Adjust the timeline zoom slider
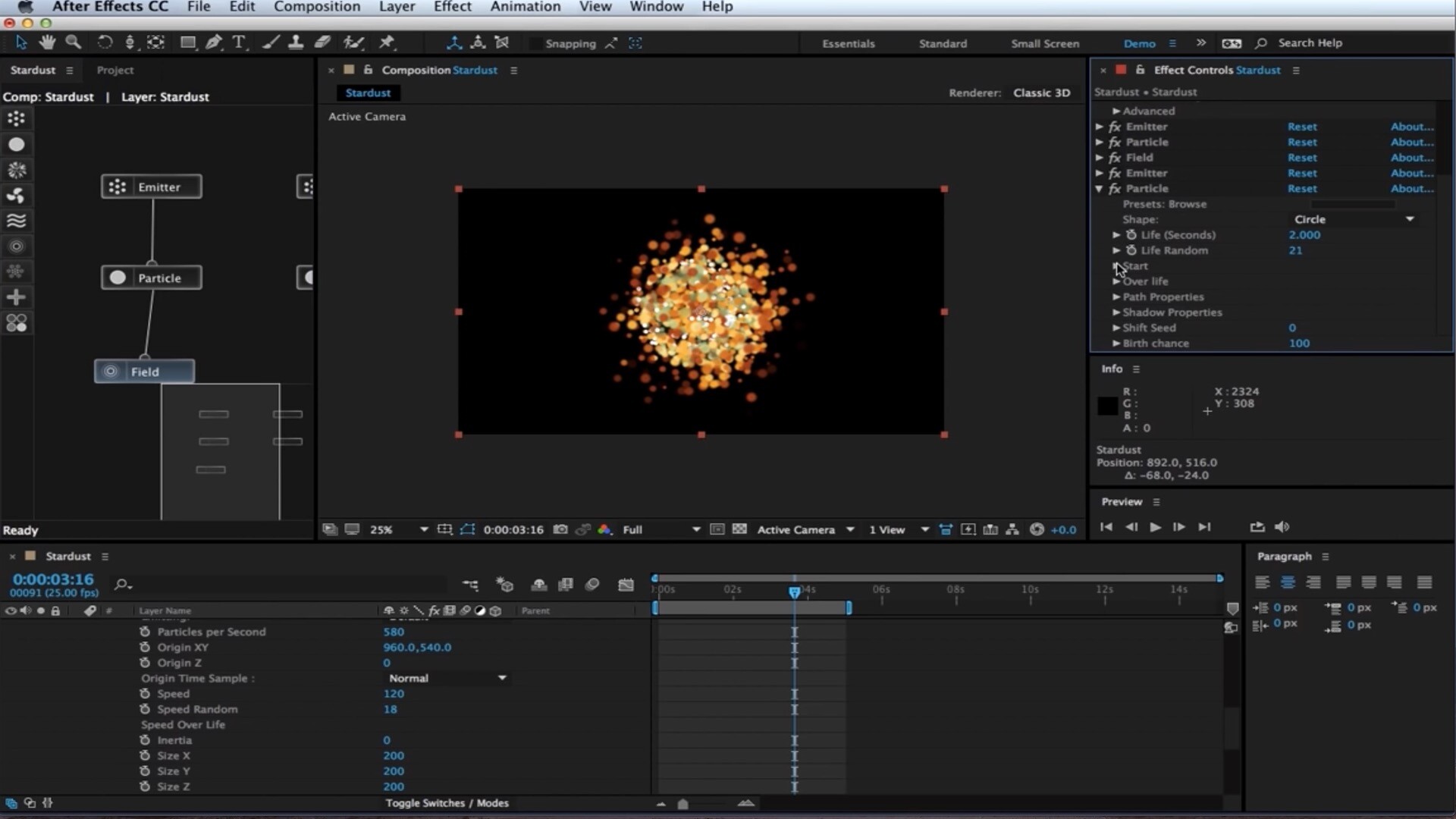 [x=682, y=804]
